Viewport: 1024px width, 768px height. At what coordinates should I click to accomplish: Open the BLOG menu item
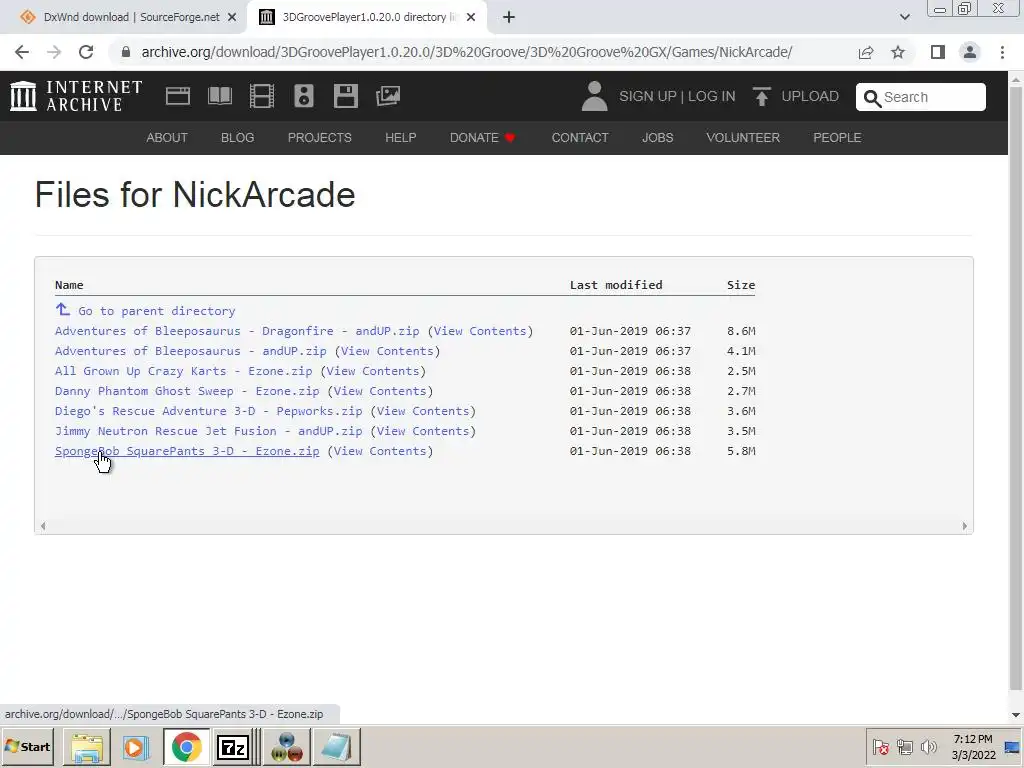click(x=238, y=138)
